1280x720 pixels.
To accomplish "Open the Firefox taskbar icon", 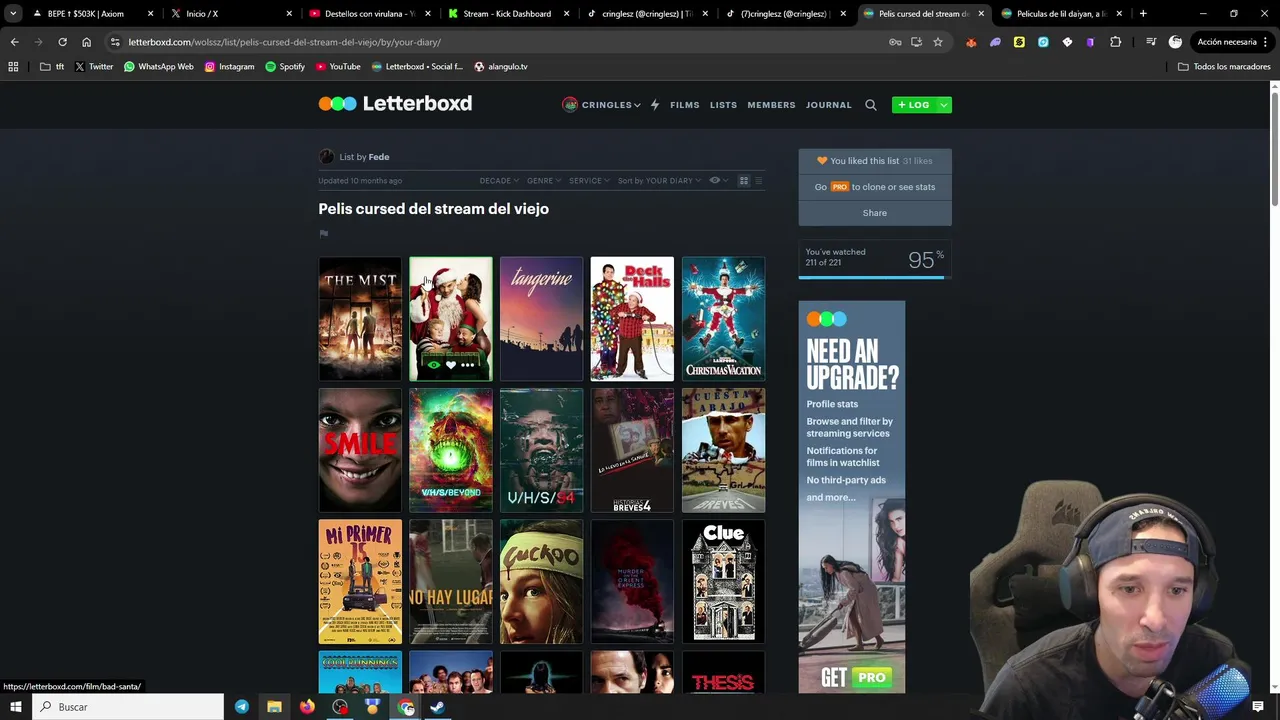I will pos(307,707).
